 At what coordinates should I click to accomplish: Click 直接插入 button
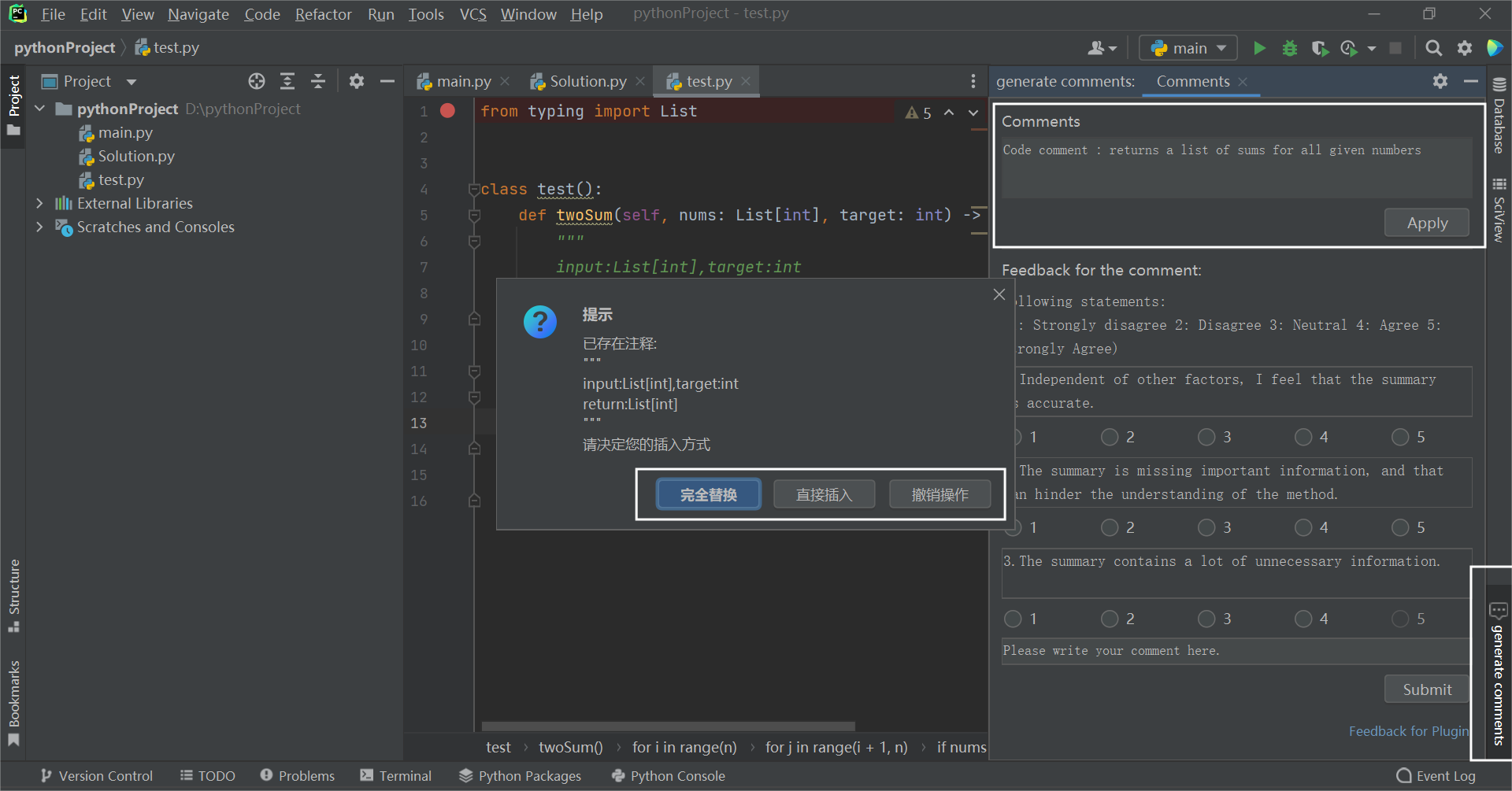pyautogui.click(x=825, y=494)
